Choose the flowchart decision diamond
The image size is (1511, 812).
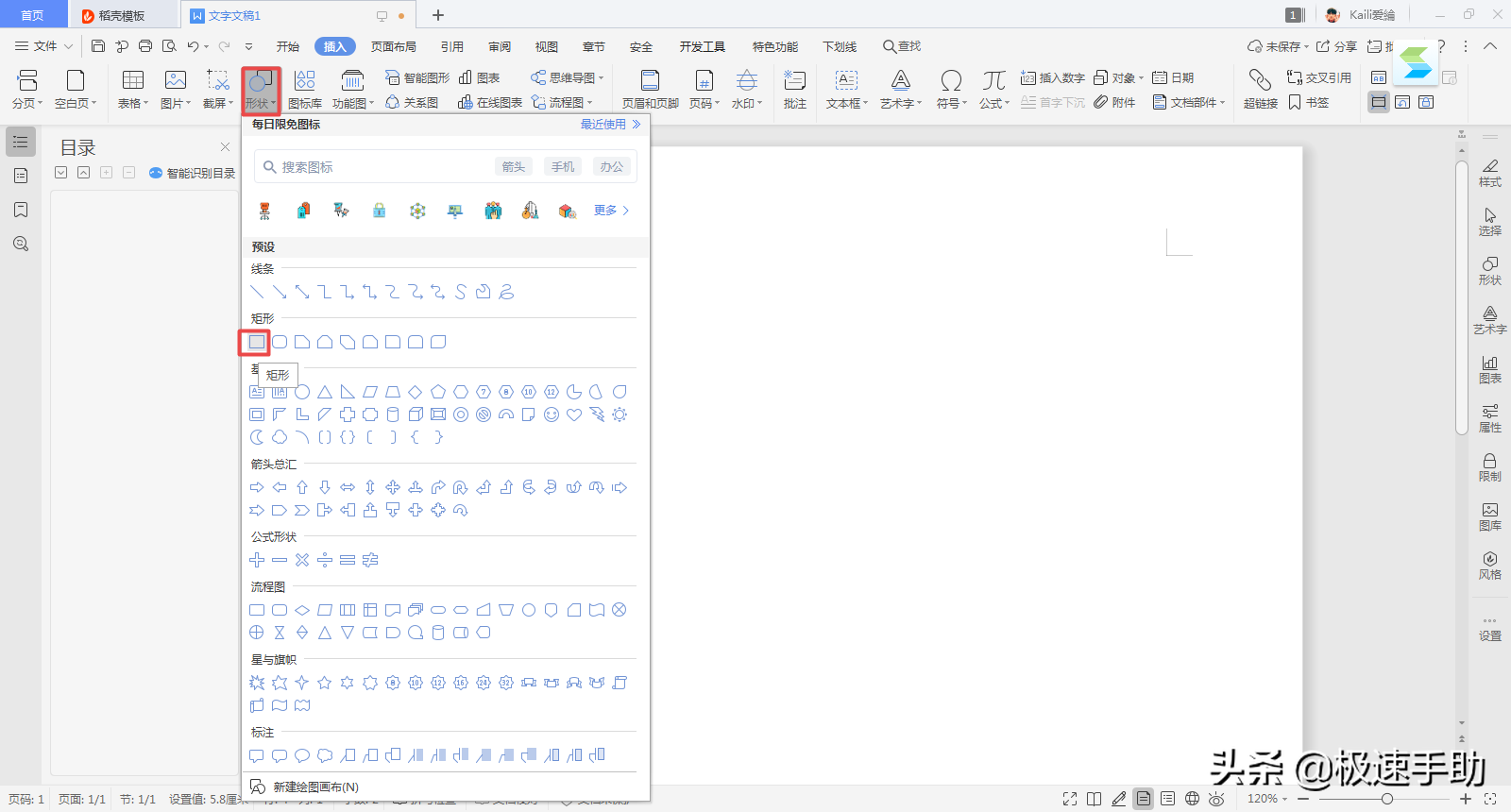(x=302, y=610)
